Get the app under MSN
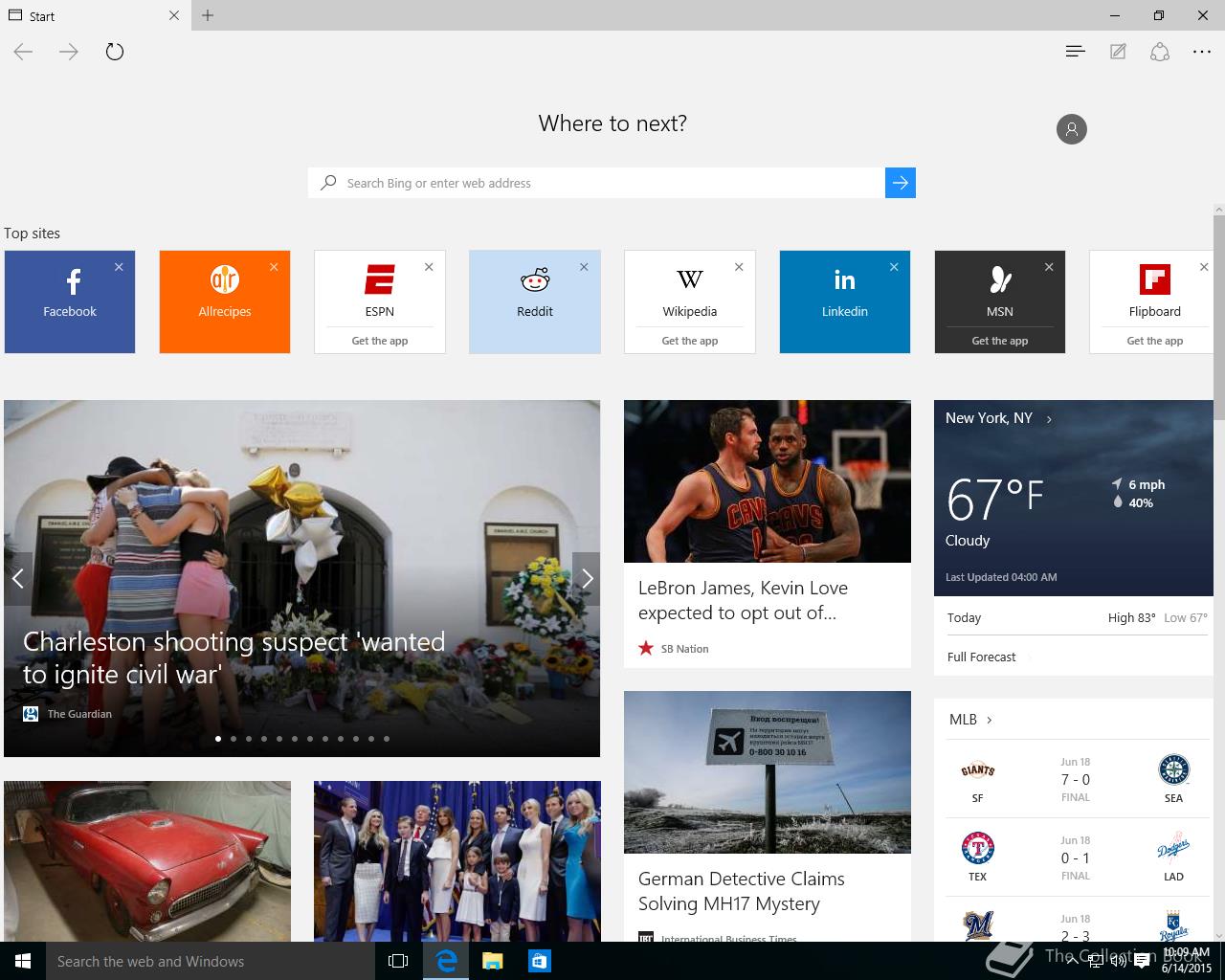 click(x=1000, y=341)
